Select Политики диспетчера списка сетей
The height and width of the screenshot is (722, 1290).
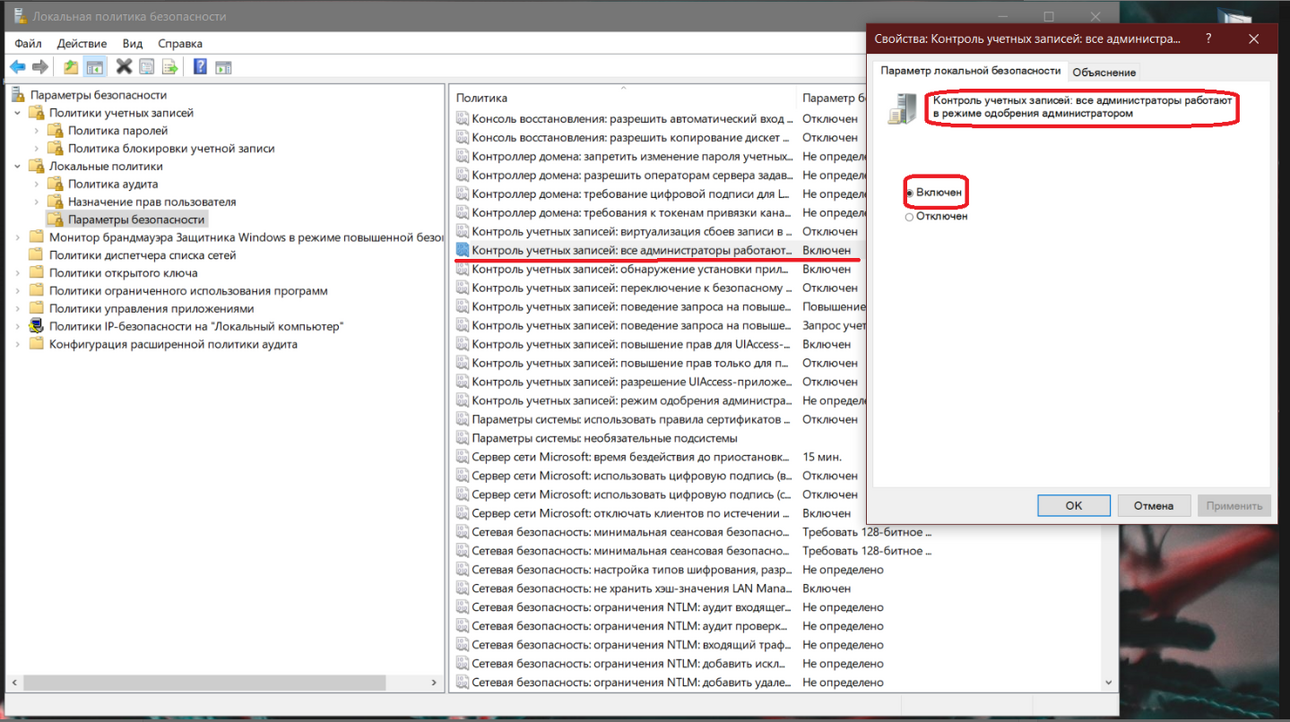coord(143,255)
